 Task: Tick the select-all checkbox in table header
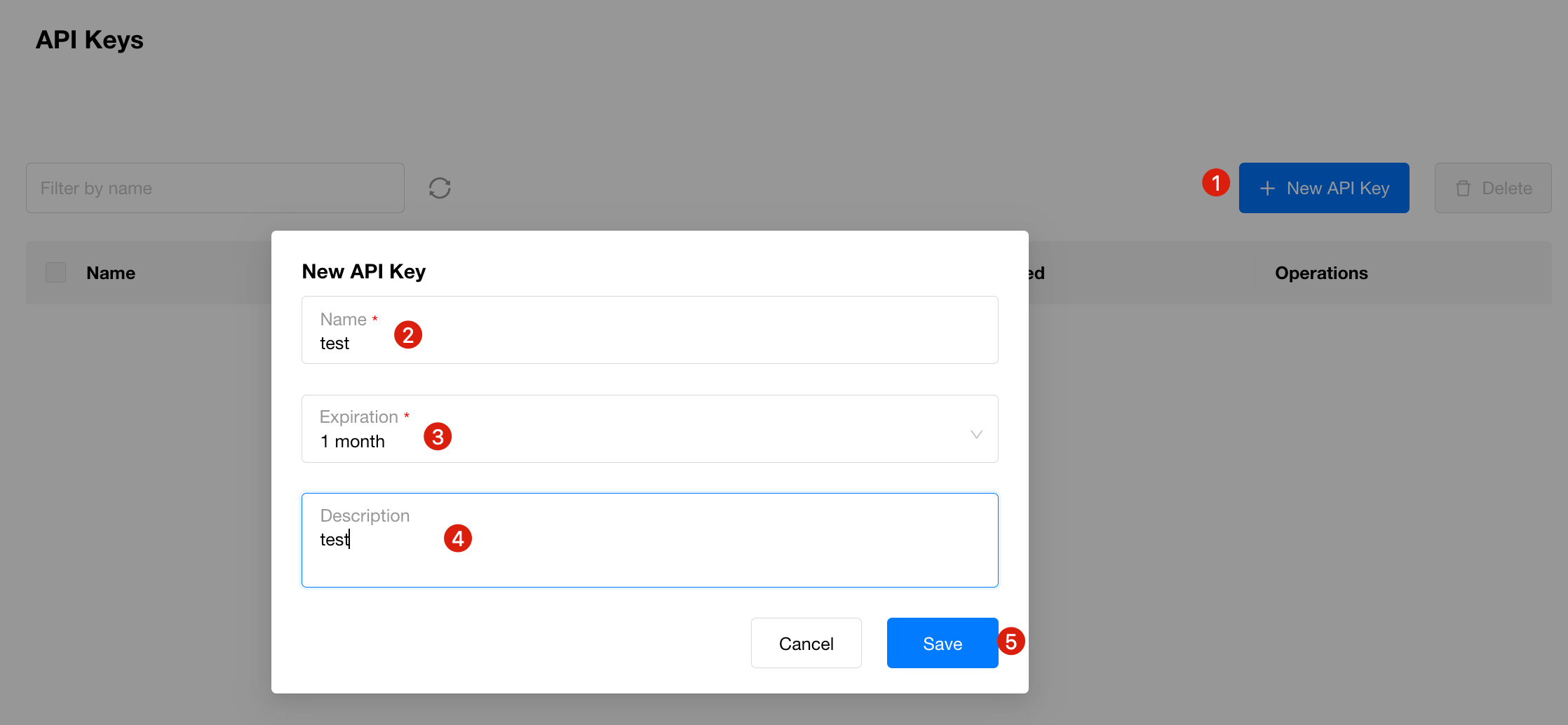(56, 273)
